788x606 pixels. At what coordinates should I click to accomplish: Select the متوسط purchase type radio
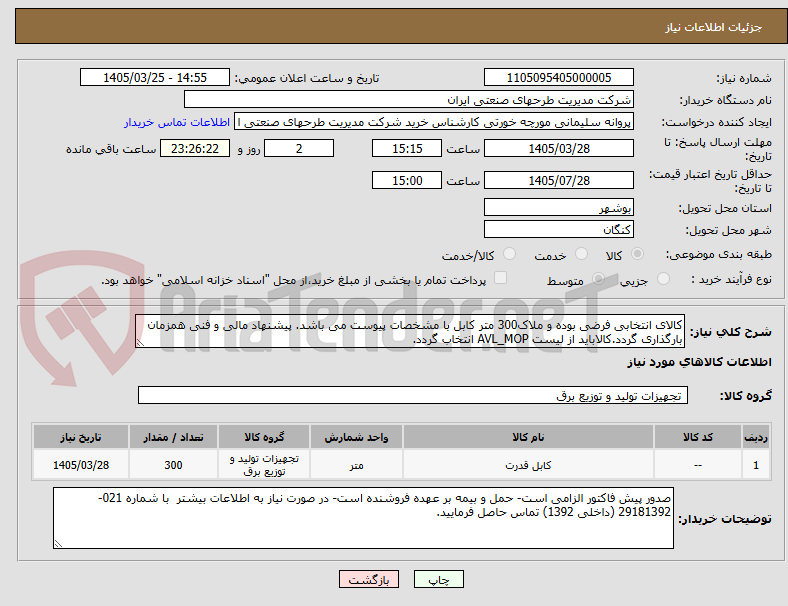click(x=598, y=279)
